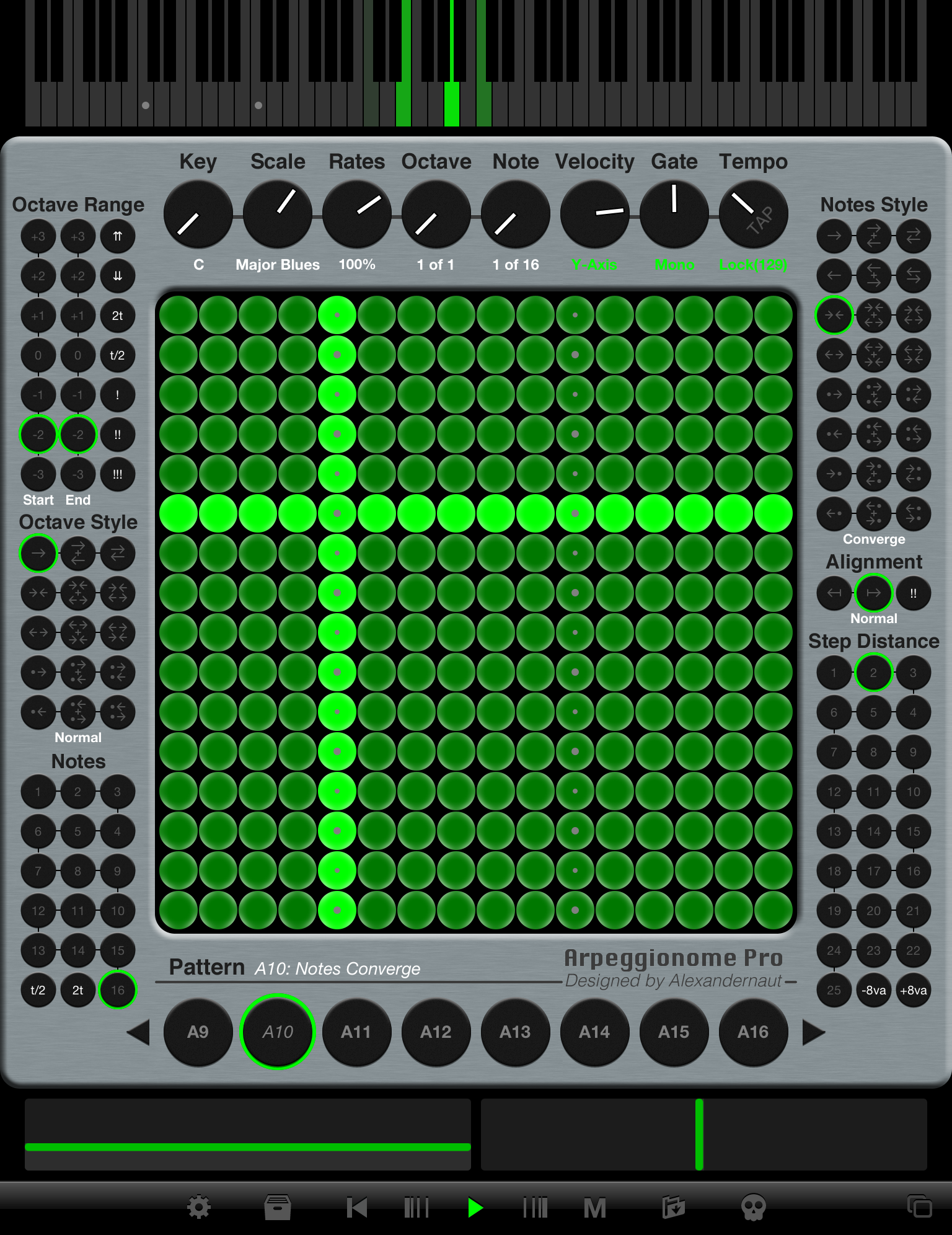Viewport: 952px width, 1235px height.
Task: Select forward arrow Notes Style
Action: 834,236
